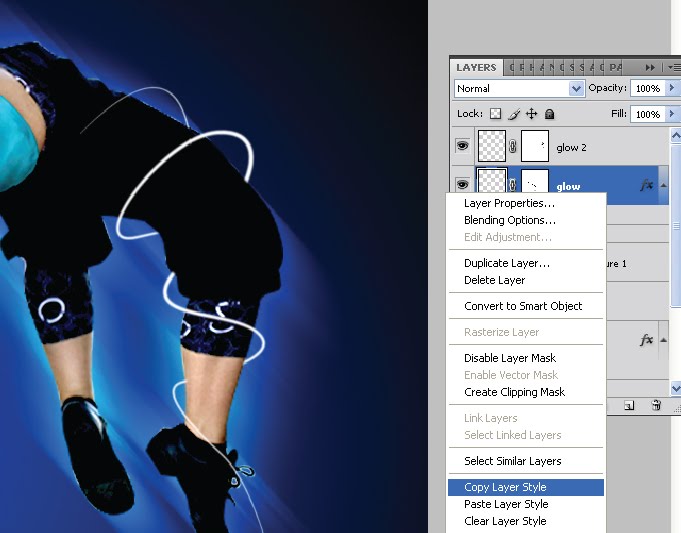
Task: Click the Lock all padlock icon
Action: click(x=549, y=114)
